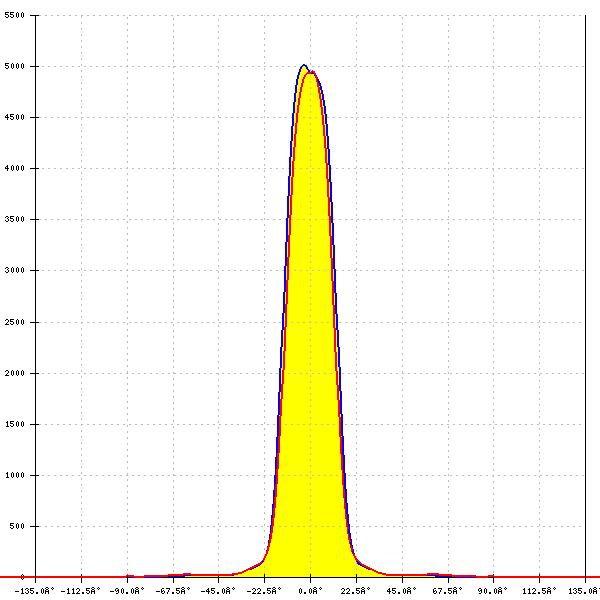This screenshot has width=600, height=600.
Task: Click the 4000 y-axis label
Action: pyautogui.click(x=15, y=168)
